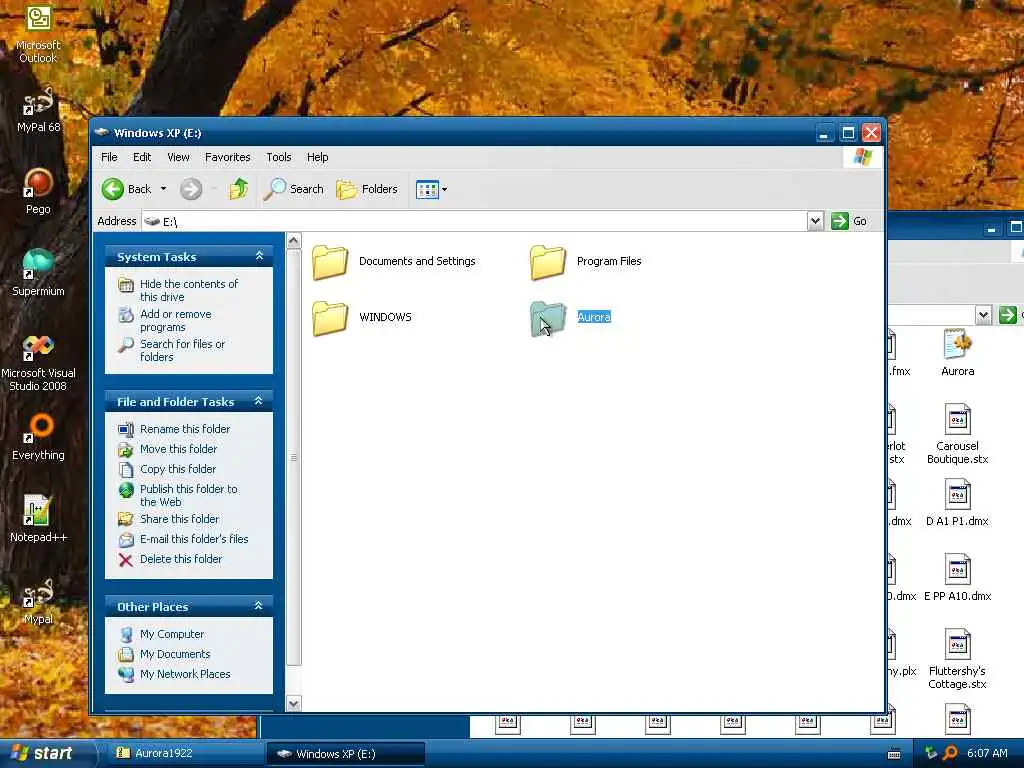Viewport: 1024px width, 768px height.
Task: Click the Go button next to address
Action: [x=849, y=221]
